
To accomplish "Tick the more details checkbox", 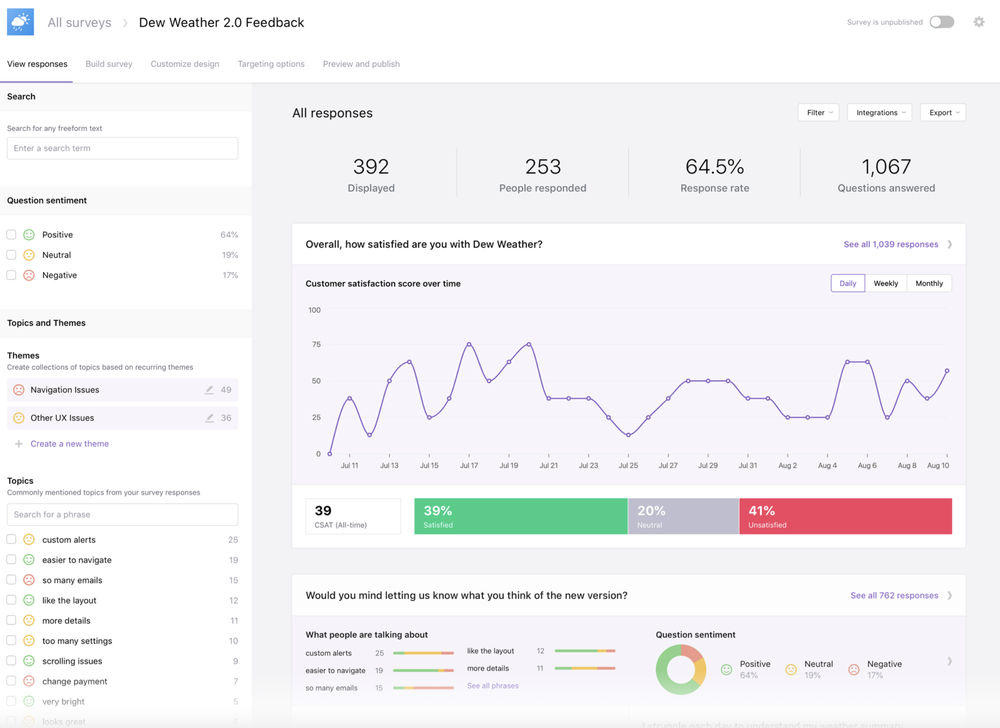I will (11, 620).
